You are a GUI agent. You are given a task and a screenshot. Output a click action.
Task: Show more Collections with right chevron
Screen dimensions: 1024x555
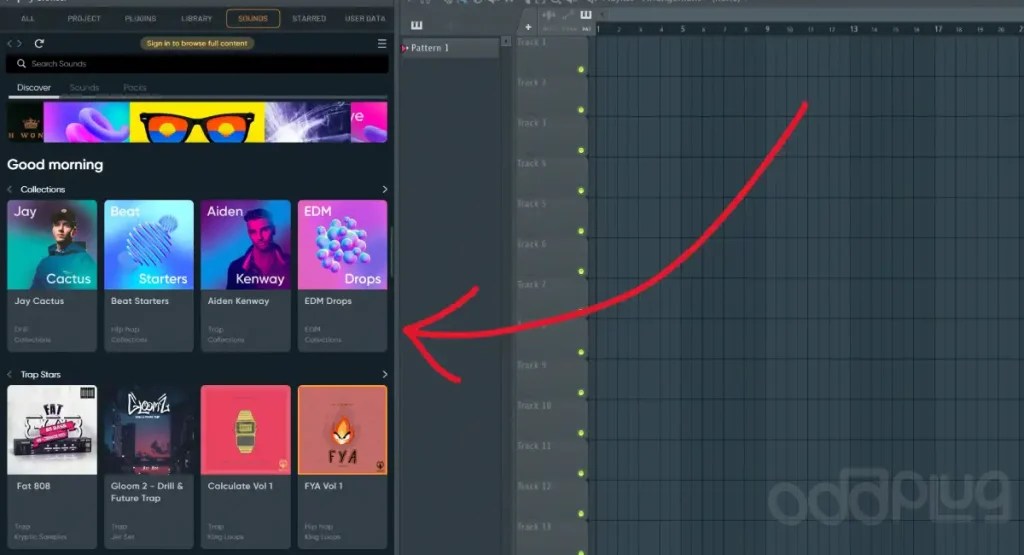(x=385, y=189)
